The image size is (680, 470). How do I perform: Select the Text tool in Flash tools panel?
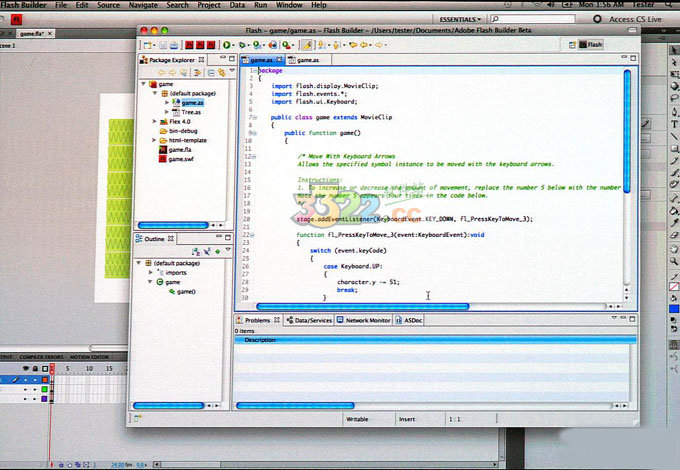point(674,124)
